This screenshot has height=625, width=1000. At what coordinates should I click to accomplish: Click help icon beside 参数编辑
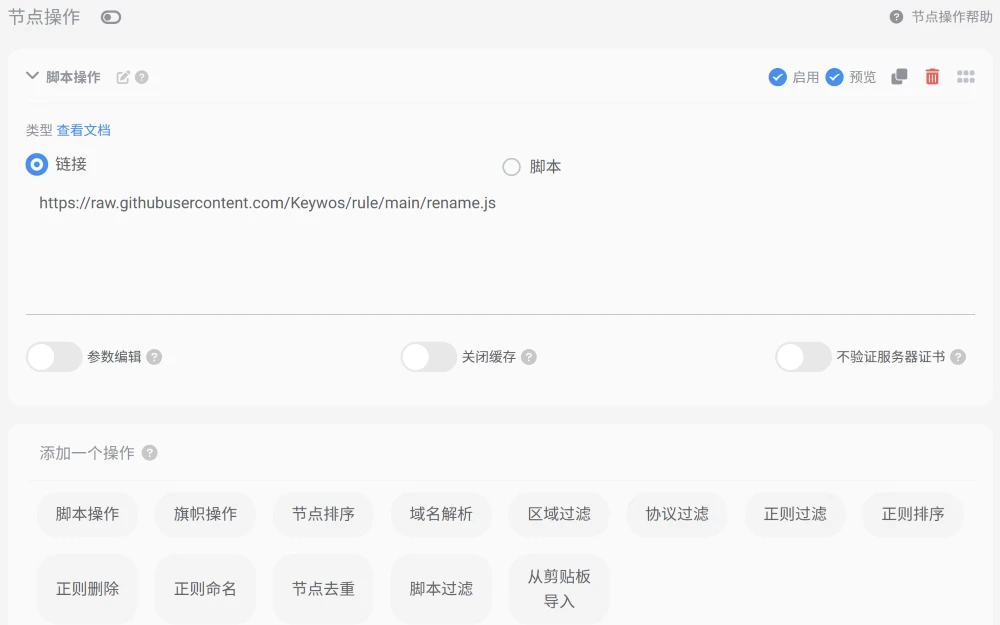click(154, 357)
